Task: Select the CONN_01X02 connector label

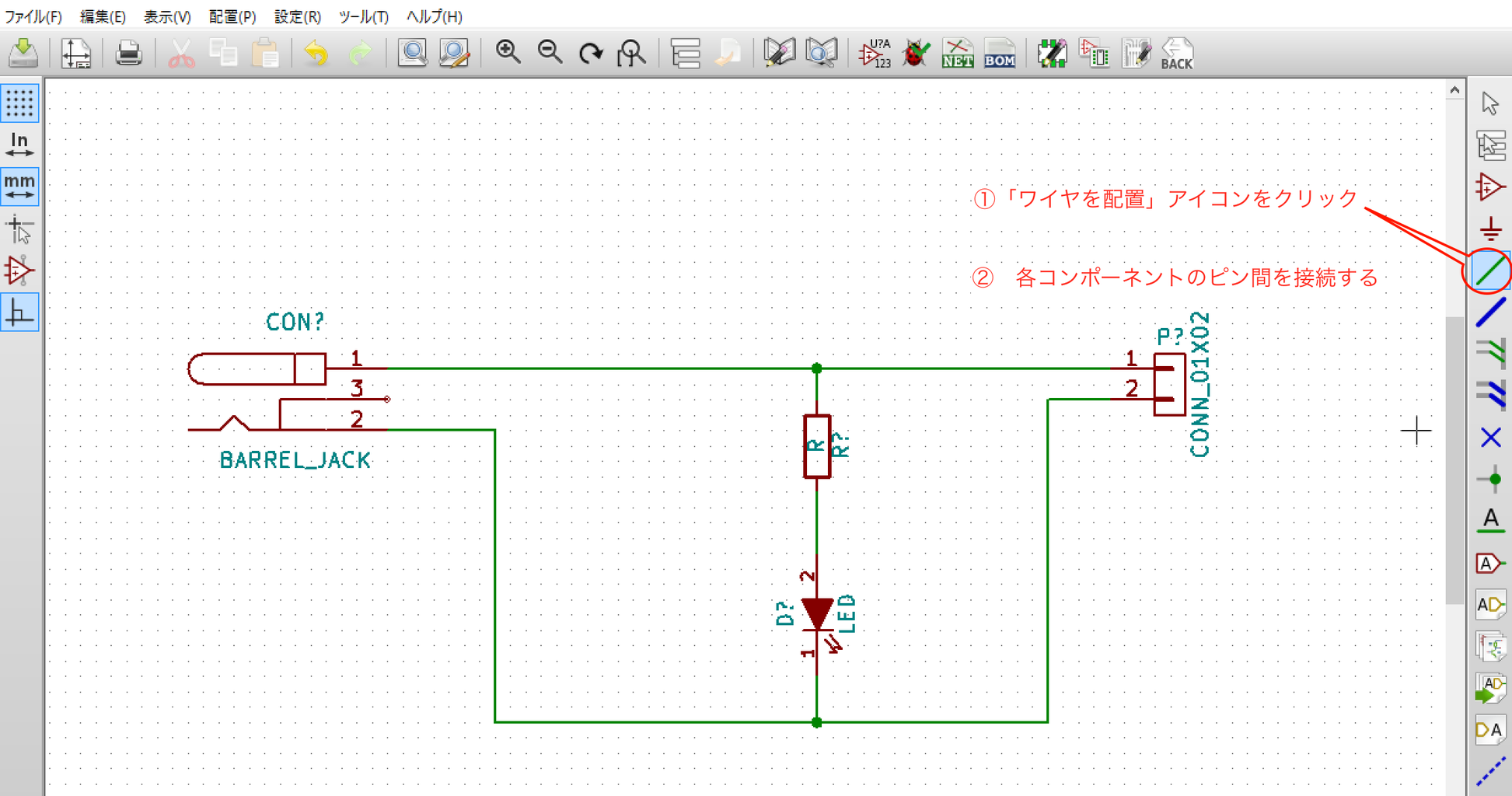Action: coord(1199,385)
